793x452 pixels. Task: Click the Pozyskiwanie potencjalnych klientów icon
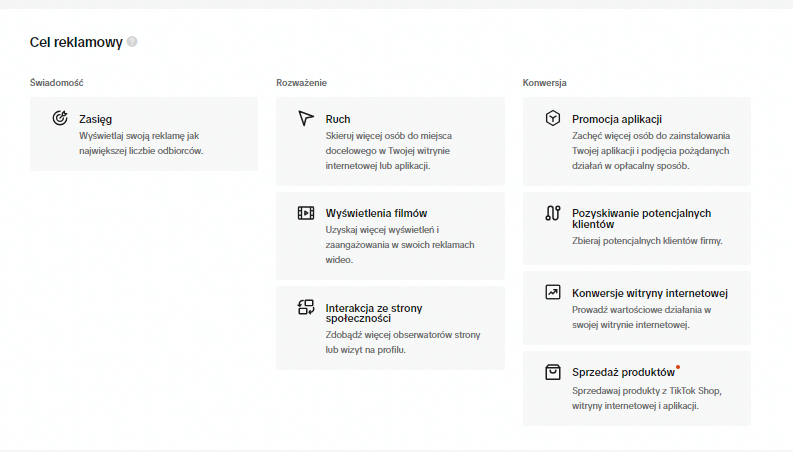[x=552, y=213]
